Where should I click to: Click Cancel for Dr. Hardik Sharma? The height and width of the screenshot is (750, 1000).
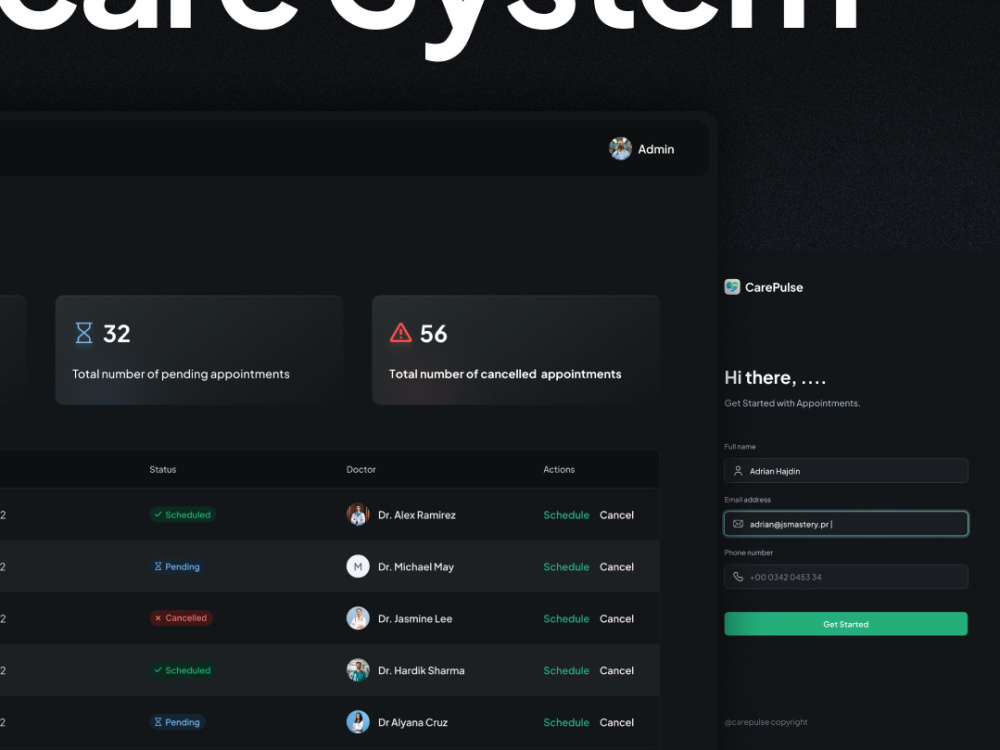[617, 670]
